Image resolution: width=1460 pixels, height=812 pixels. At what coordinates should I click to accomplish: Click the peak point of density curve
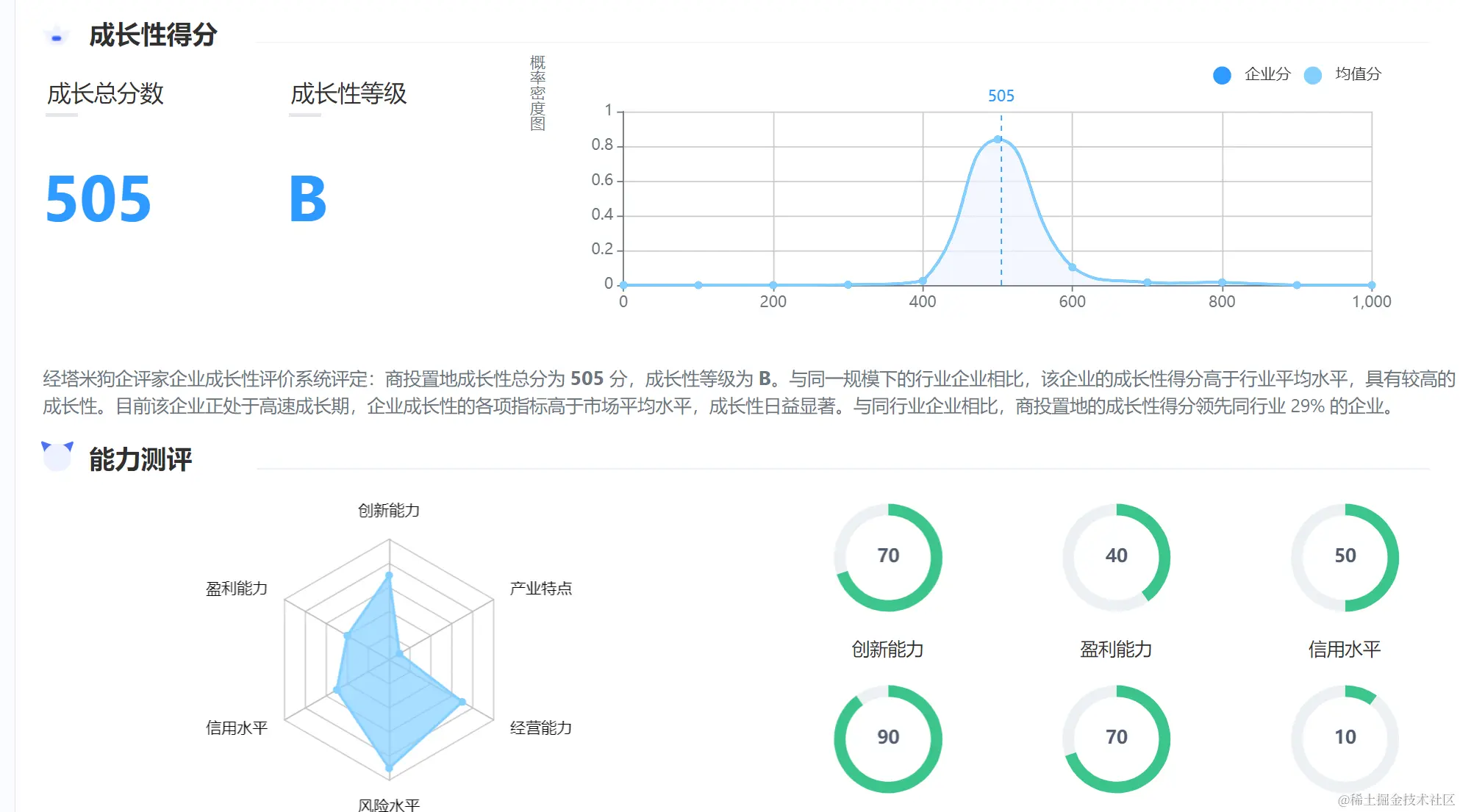pos(998,139)
